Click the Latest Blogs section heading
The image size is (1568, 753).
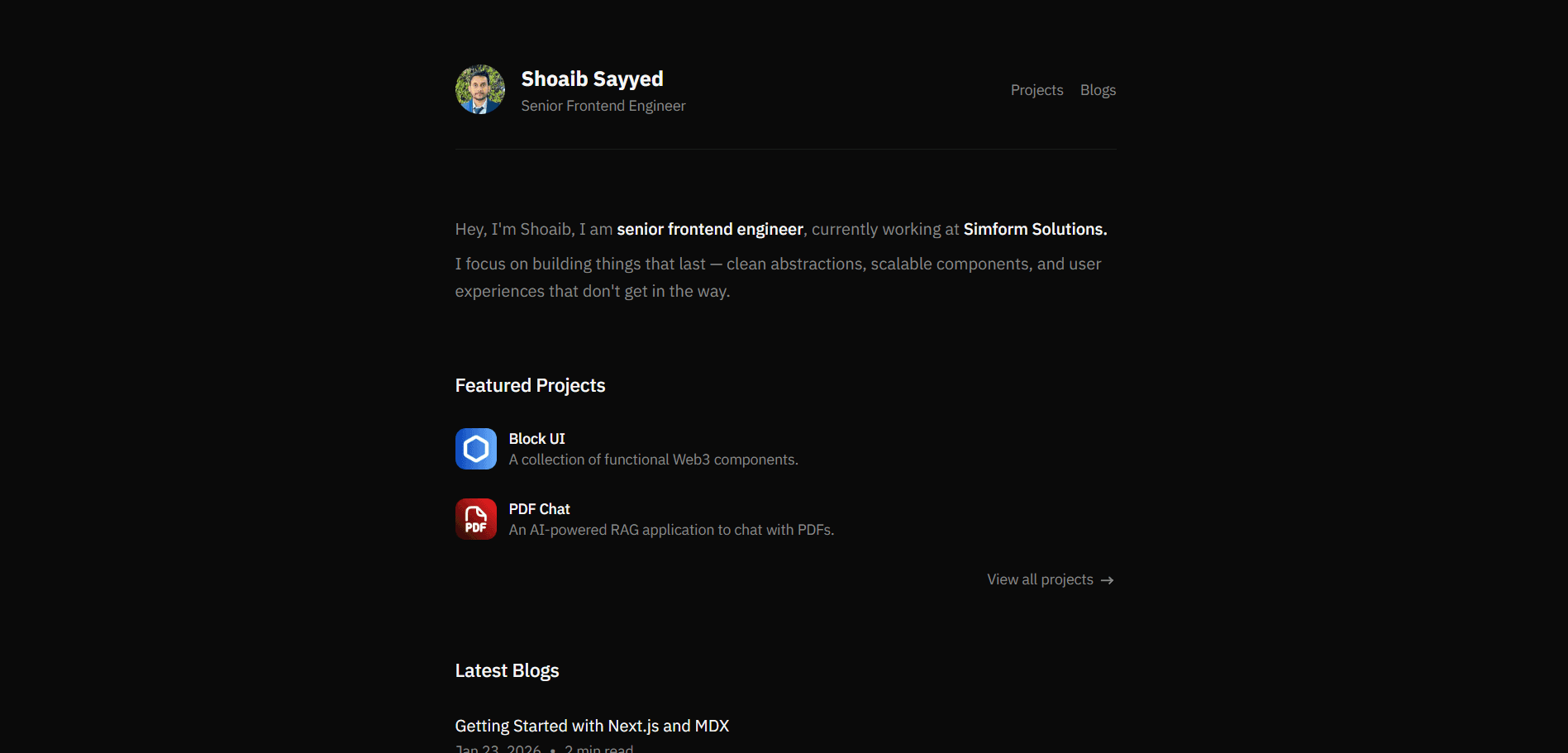[507, 670]
